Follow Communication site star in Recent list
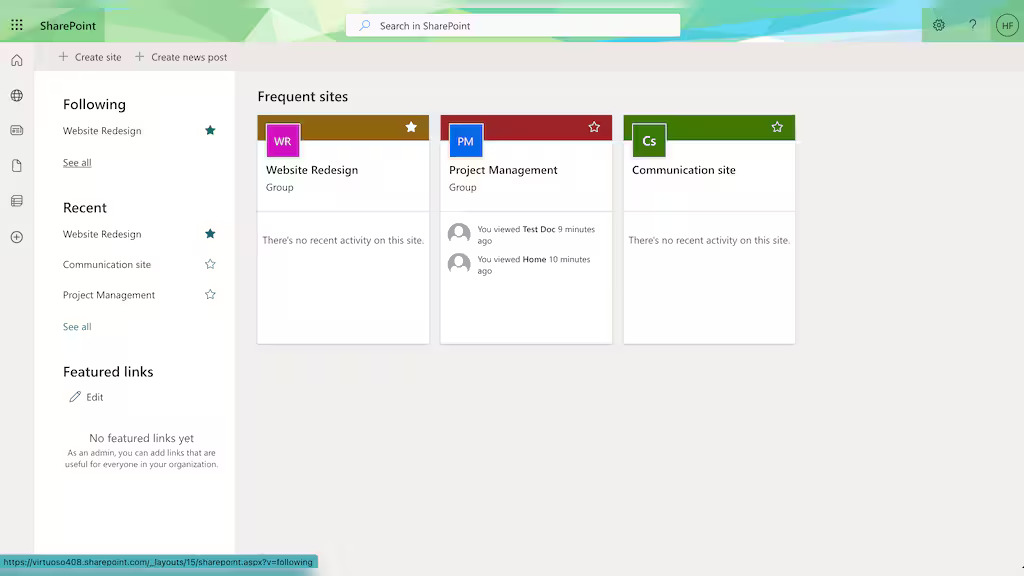 click(210, 264)
